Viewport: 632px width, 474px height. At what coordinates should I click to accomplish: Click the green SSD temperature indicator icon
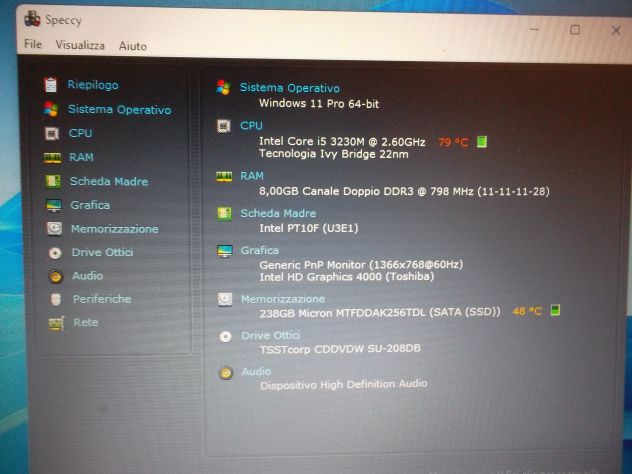tap(555, 311)
